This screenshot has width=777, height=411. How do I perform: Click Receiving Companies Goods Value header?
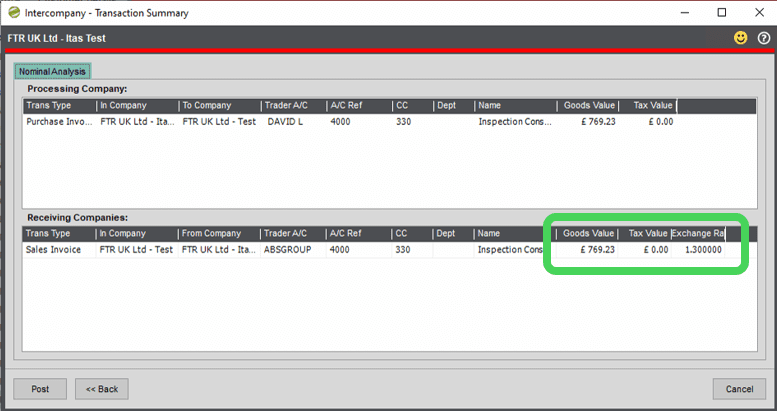[x=587, y=234]
